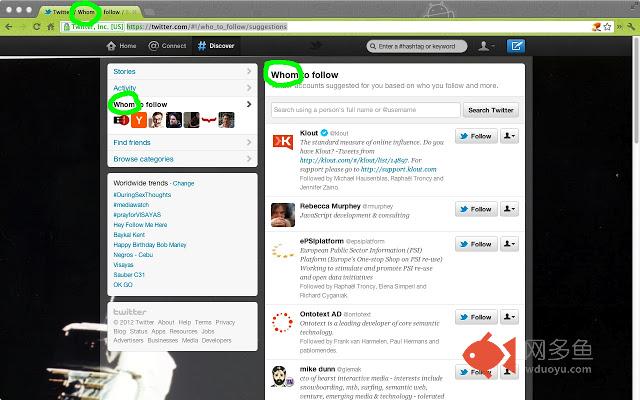The height and width of the screenshot is (400, 640).
Task: Select the Discover nav item
Action: (x=216, y=46)
